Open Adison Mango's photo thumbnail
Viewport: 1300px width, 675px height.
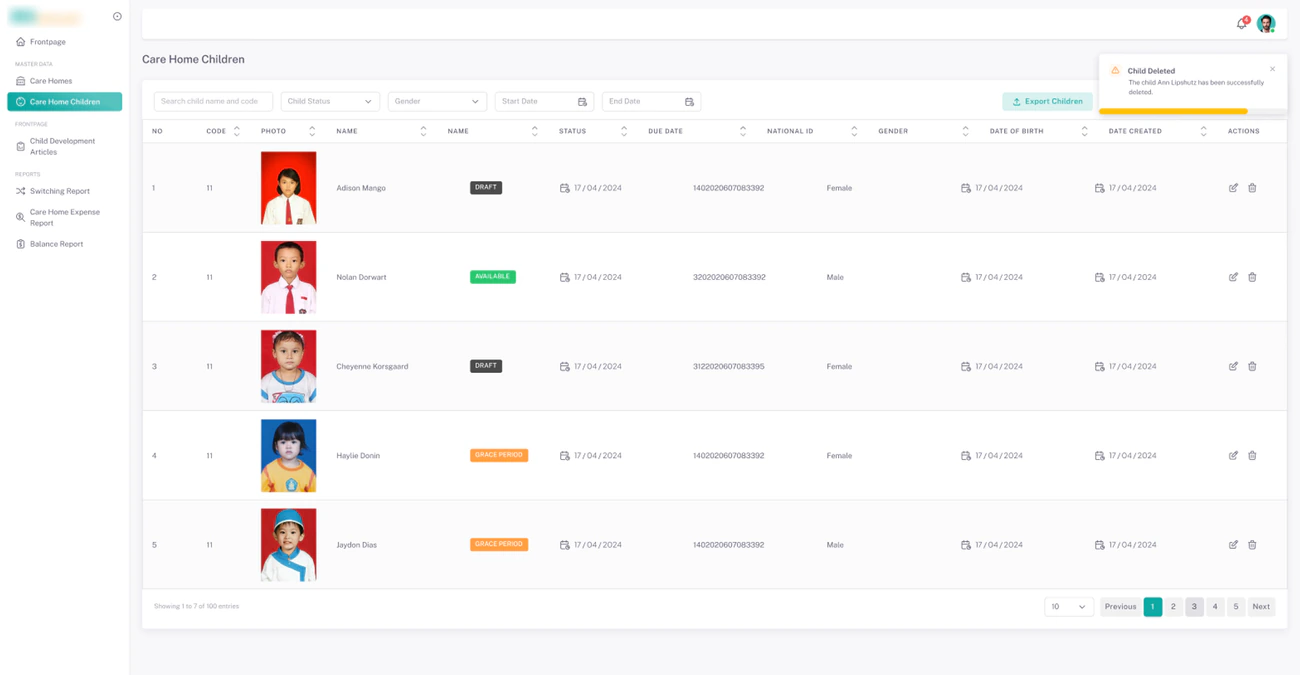288,188
